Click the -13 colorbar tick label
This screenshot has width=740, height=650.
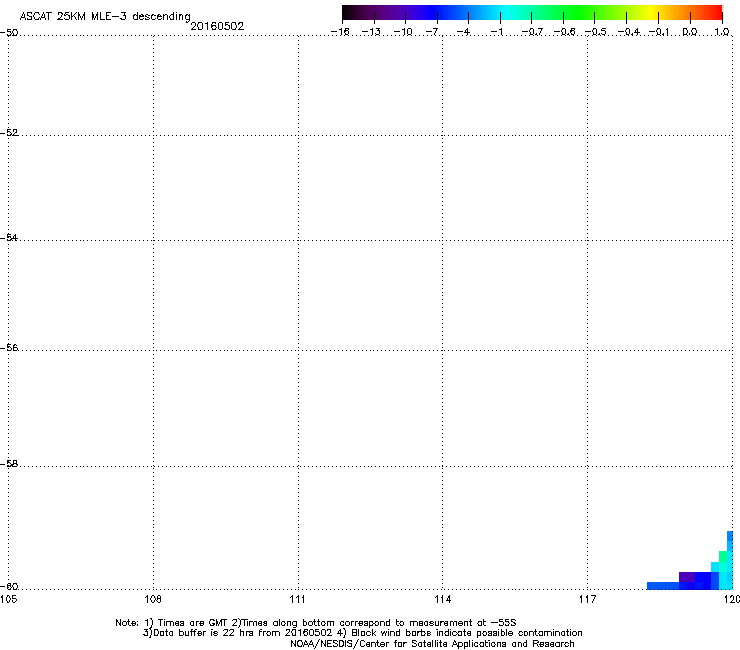371,32
